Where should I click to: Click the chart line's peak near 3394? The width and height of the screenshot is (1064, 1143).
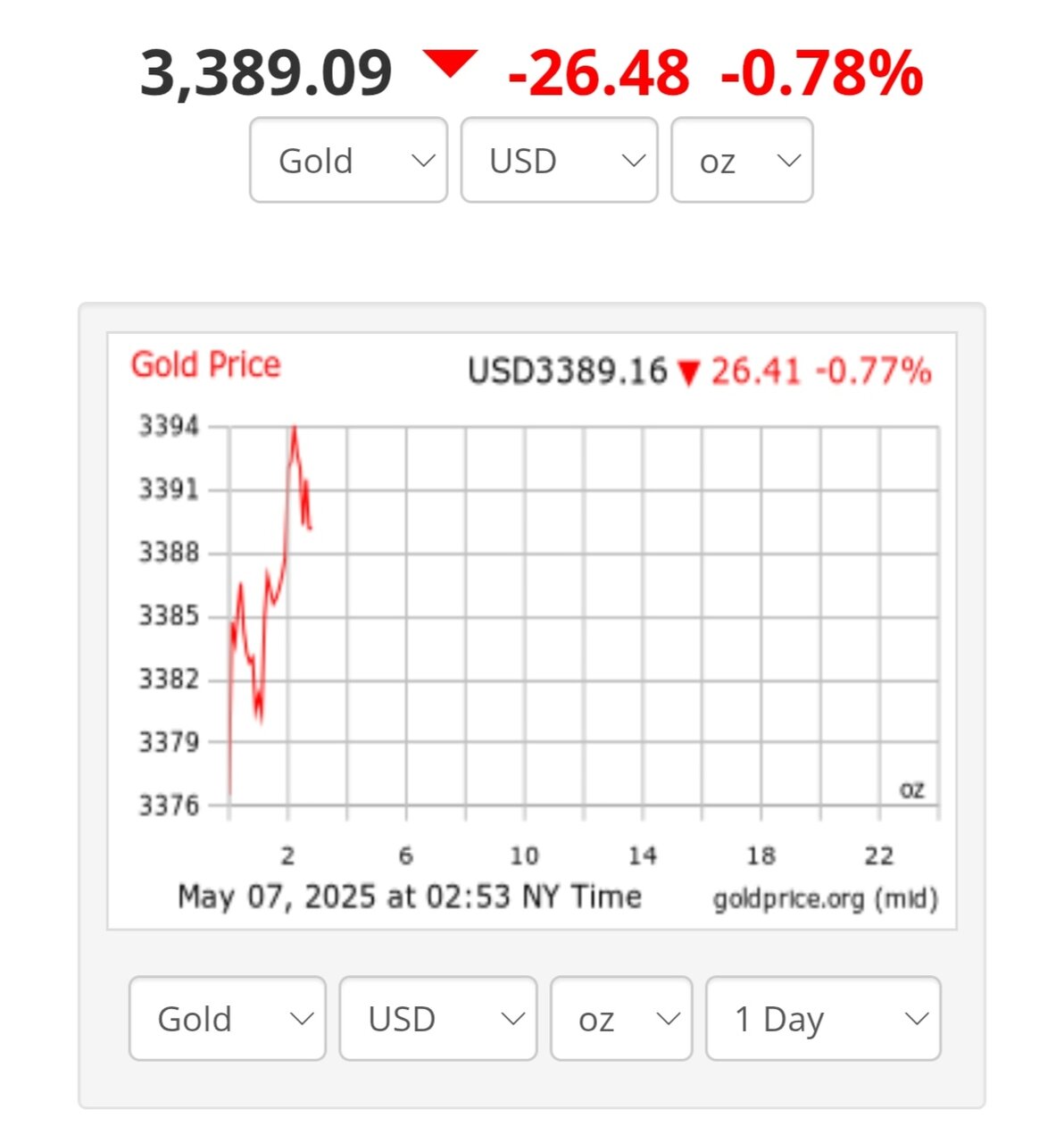[x=295, y=429]
